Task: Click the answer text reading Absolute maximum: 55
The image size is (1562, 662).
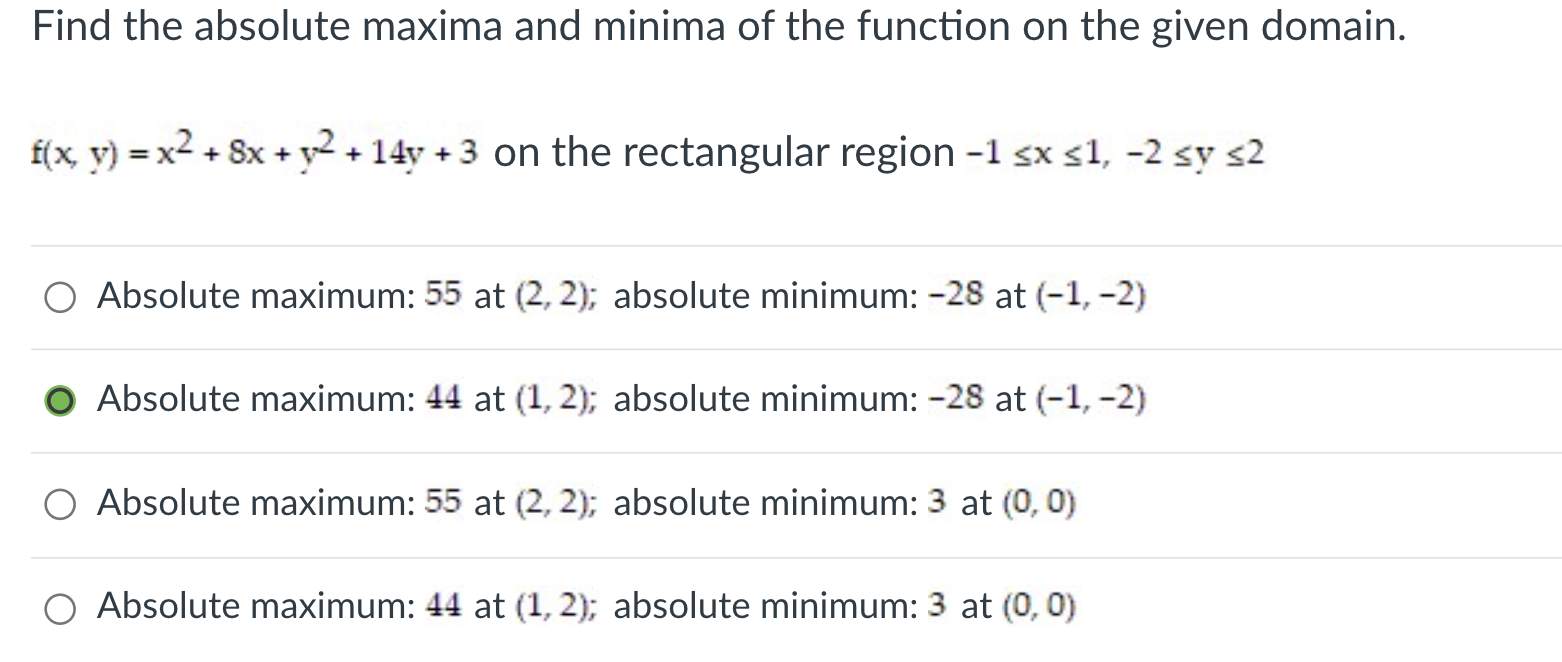Action: click(278, 296)
